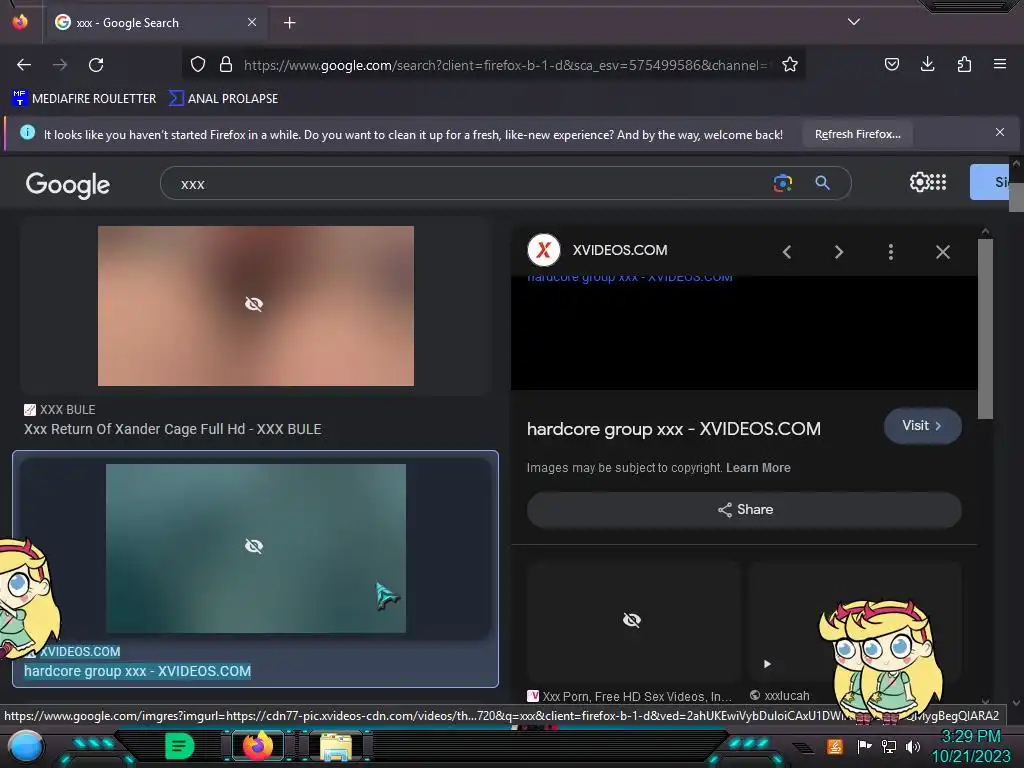Open the Start orb on the taskbar
Viewport: 1024px width, 768px height.
[x=25, y=747]
